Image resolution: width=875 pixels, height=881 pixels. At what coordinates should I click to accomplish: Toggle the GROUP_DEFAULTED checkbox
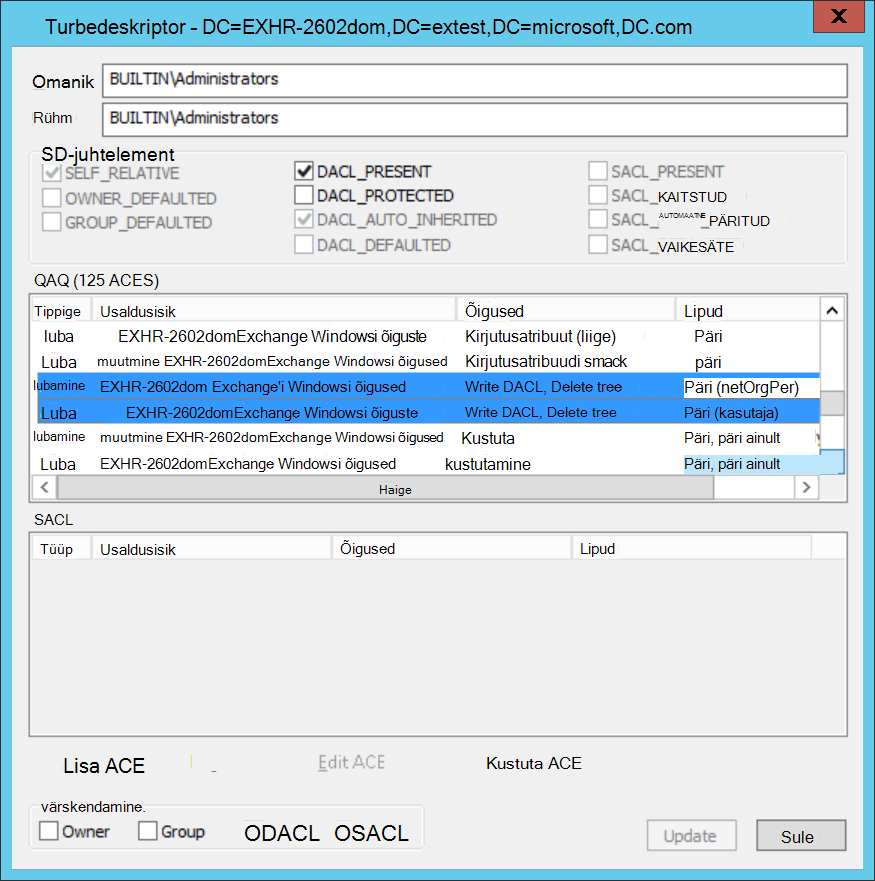click(52, 222)
